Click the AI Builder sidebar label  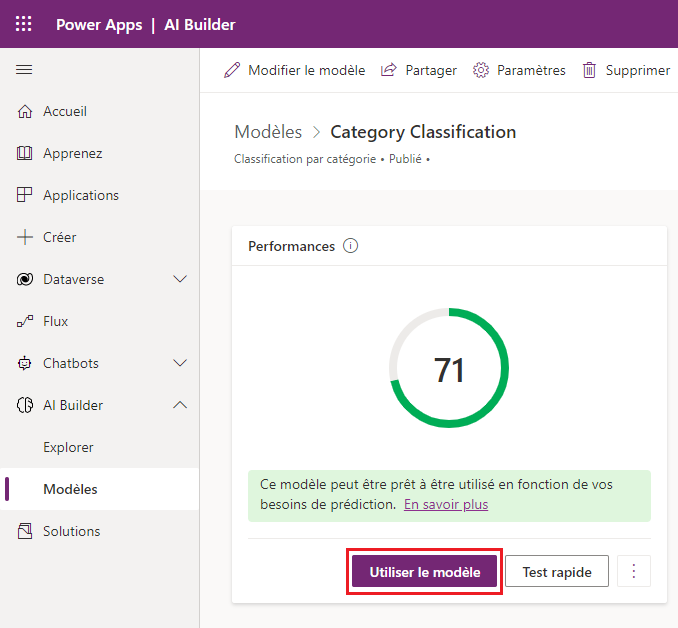point(73,405)
